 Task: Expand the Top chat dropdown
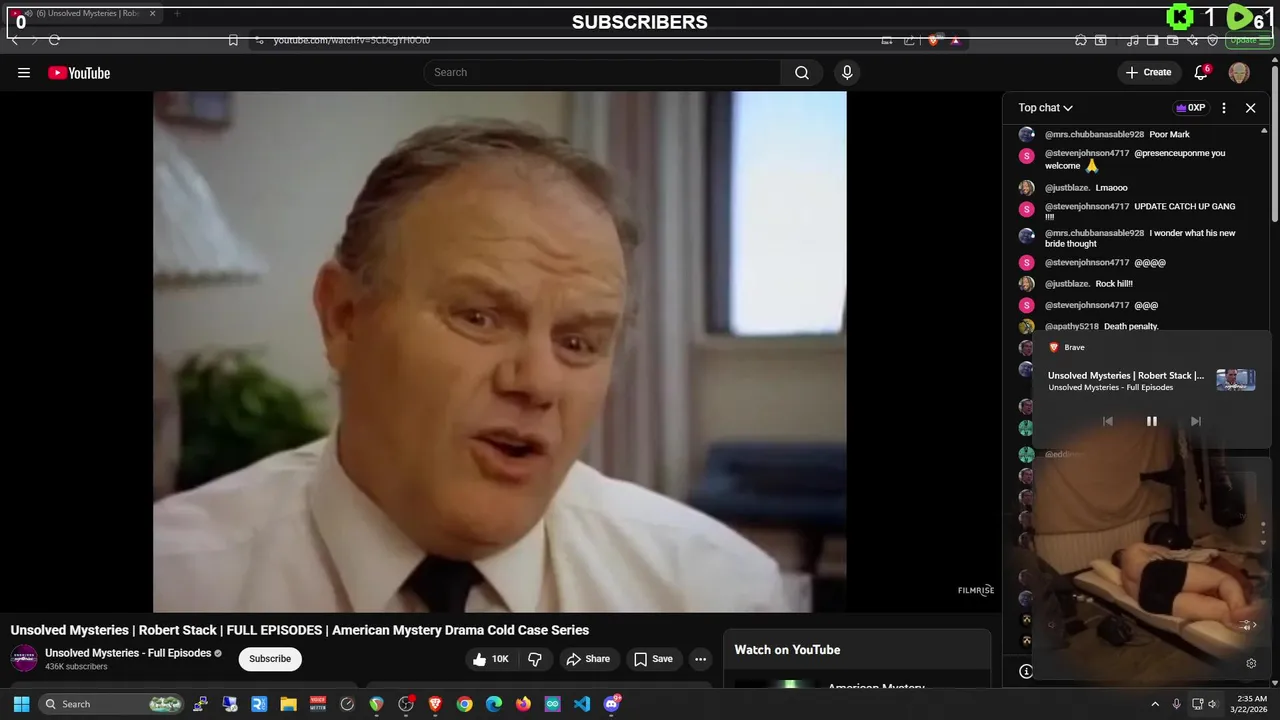coord(1046,108)
